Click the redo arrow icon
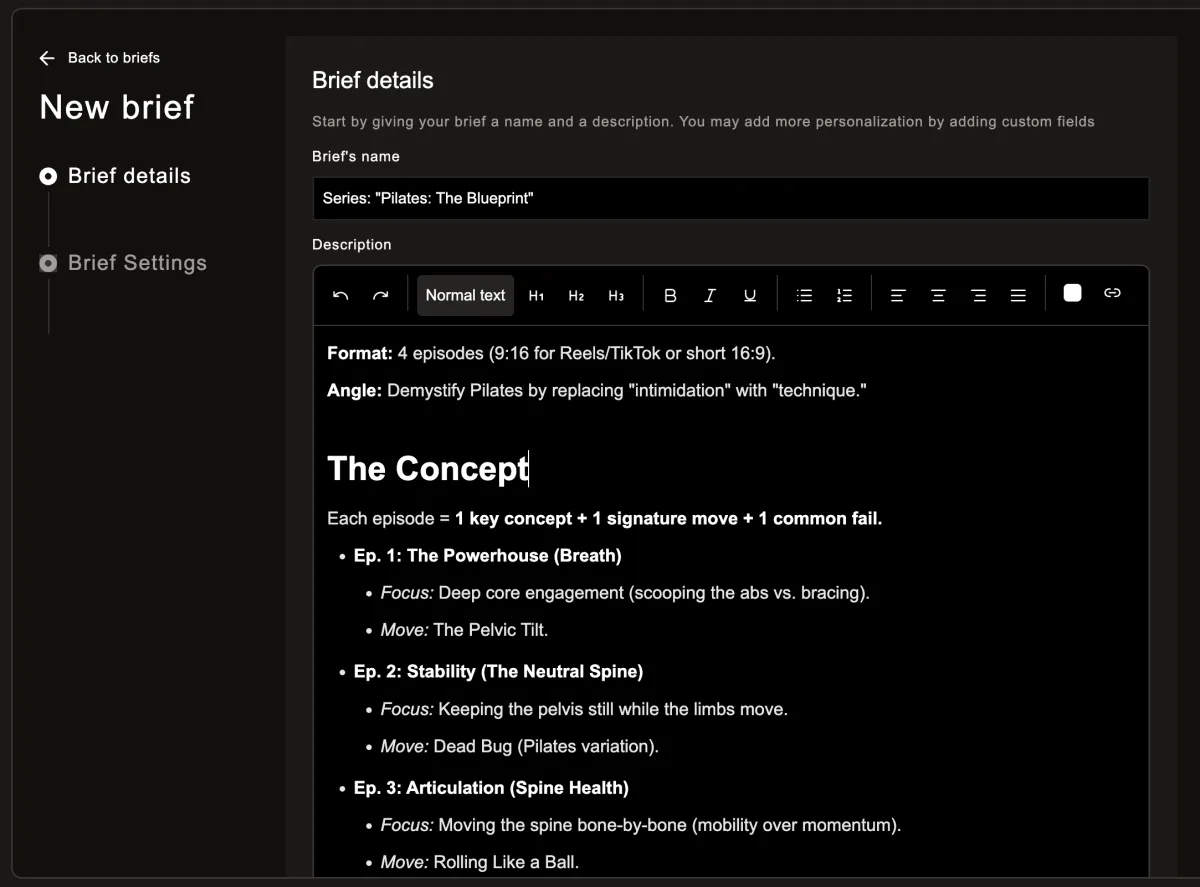Viewport: 1200px width, 887px height. [380, 295]
